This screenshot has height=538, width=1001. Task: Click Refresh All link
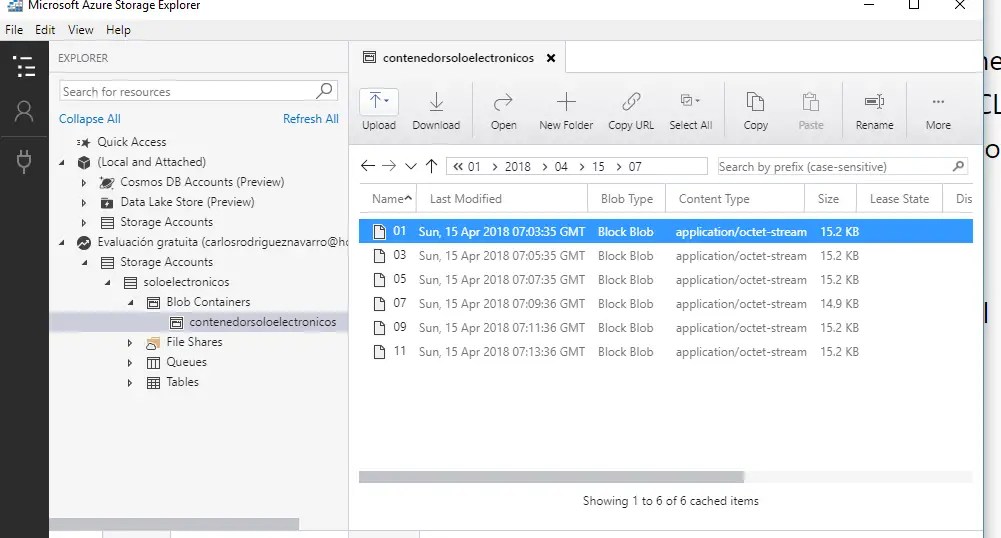(x=310, y=119)
